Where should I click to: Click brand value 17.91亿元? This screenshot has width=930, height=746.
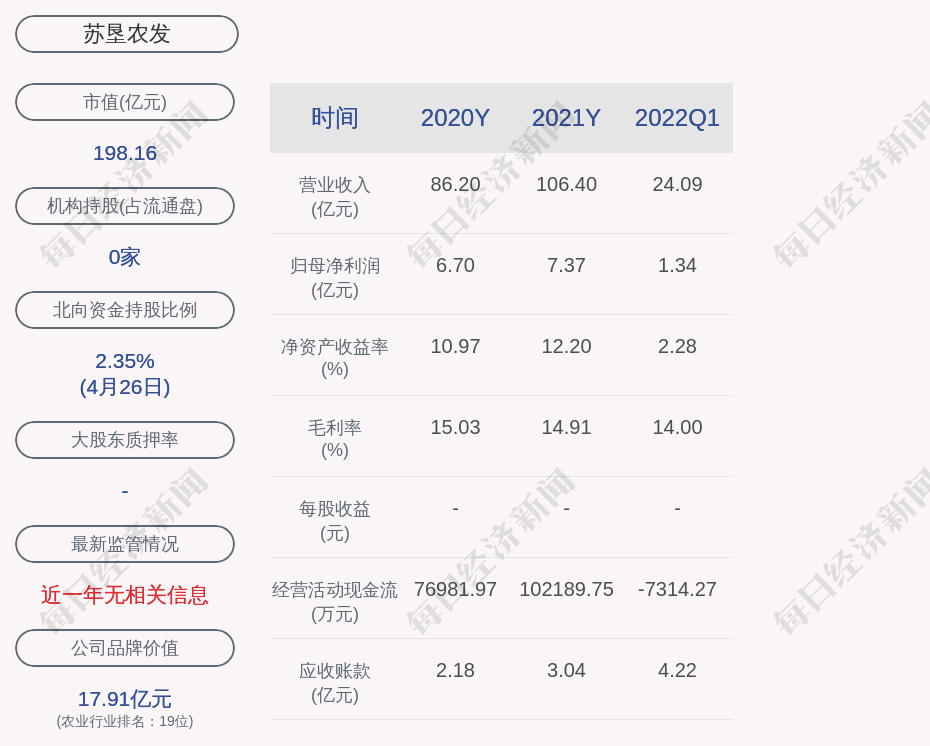pyautogui.click(x=125, y=699)
